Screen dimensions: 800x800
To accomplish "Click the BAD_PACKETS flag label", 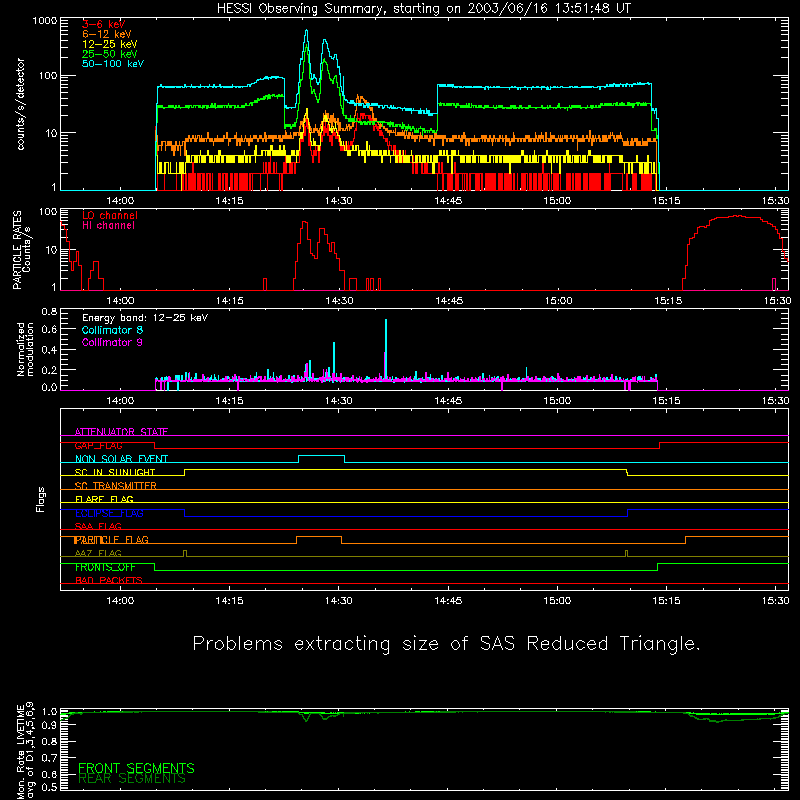I will (x=109, y=580).
